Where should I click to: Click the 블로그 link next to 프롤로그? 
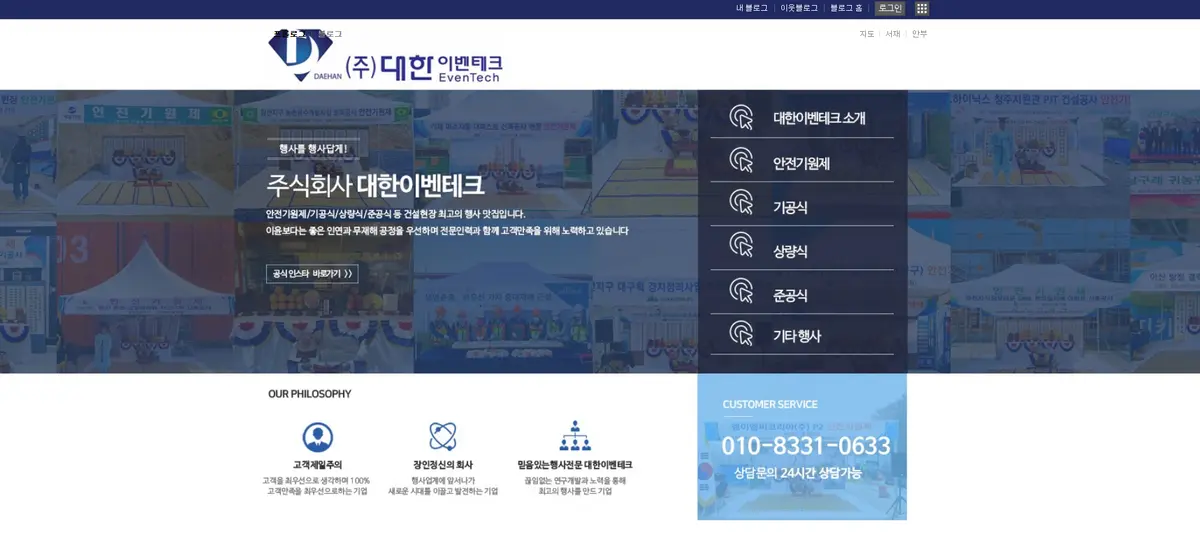point(330,34)
